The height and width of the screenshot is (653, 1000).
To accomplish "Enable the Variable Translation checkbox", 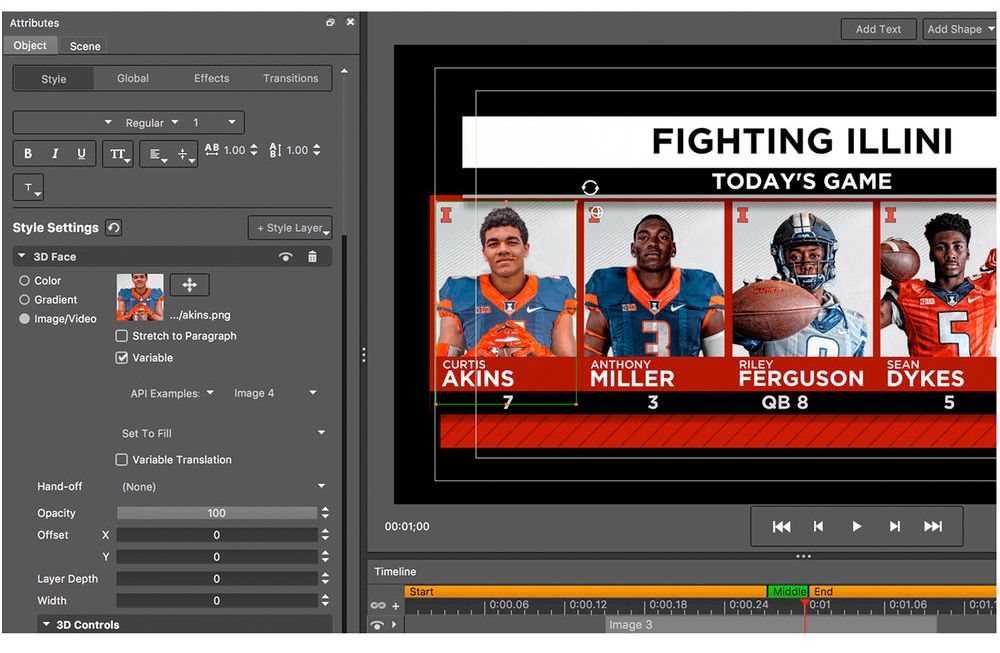I will coord(121,460).
